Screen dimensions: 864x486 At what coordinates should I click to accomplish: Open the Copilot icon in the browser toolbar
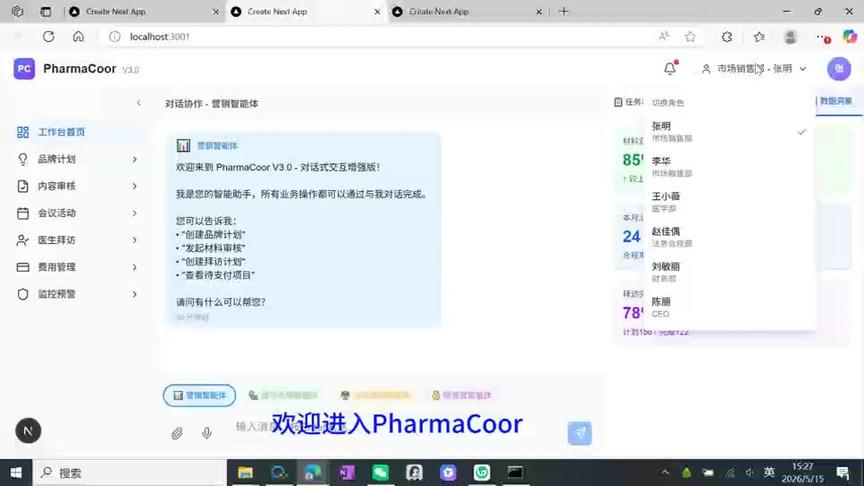click(x=850, y=36)
